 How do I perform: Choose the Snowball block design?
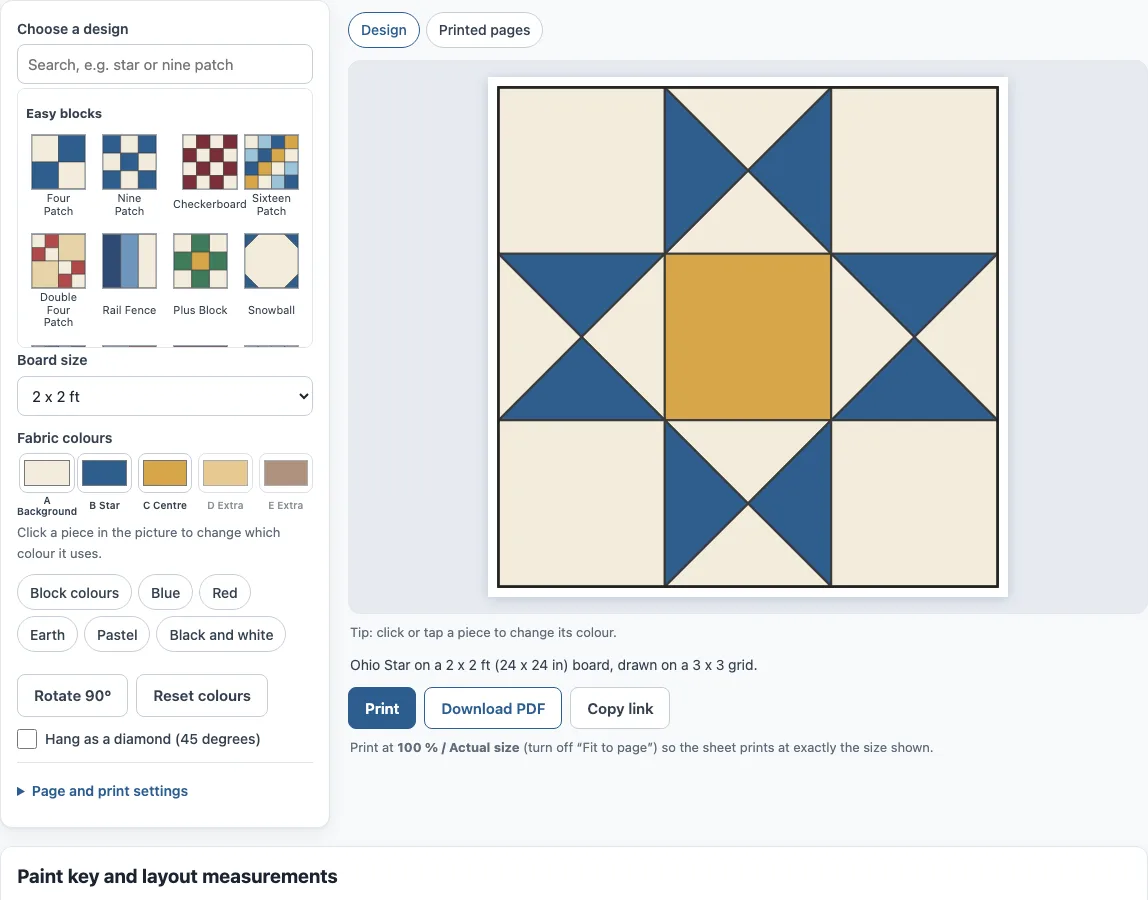[271, 275]
